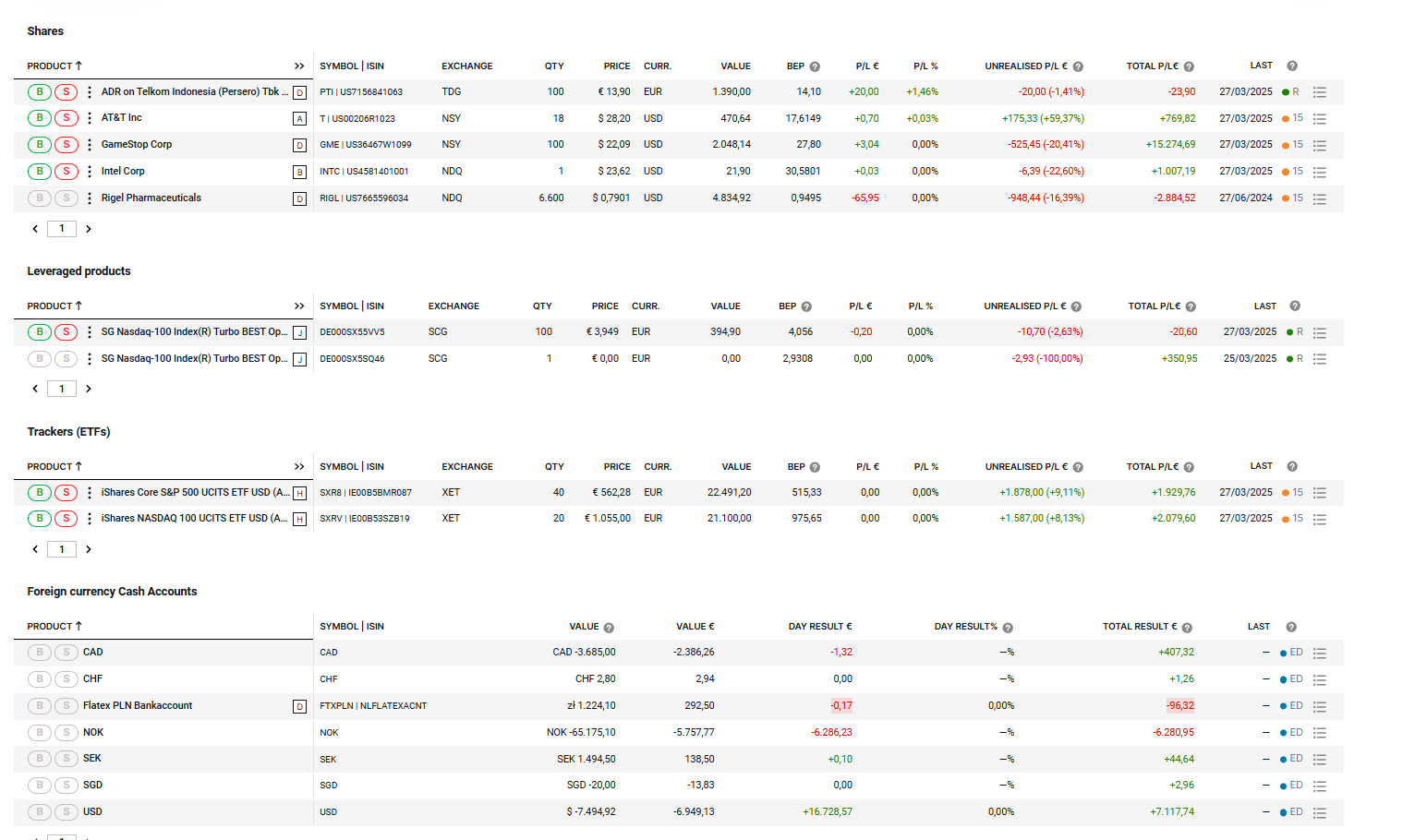Image resolution: width=1427 pixels, height=840 pixels.
Task: Click help icon next to UNREALISED P/L € in Shares
Action: tap(1078, 66)
